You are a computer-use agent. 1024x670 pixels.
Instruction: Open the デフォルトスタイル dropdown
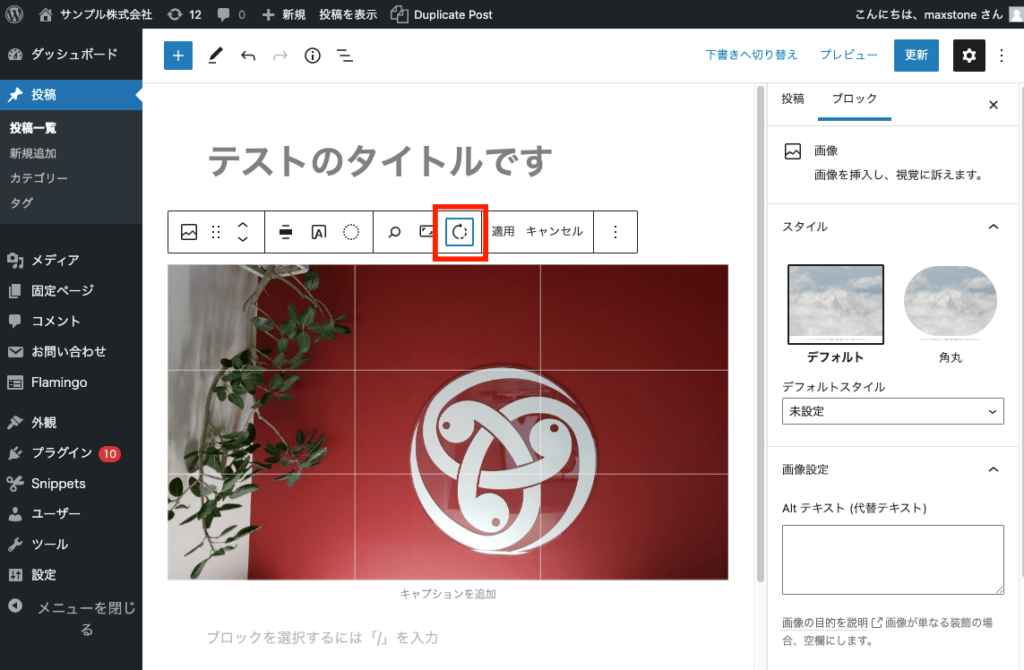[892, 411]
